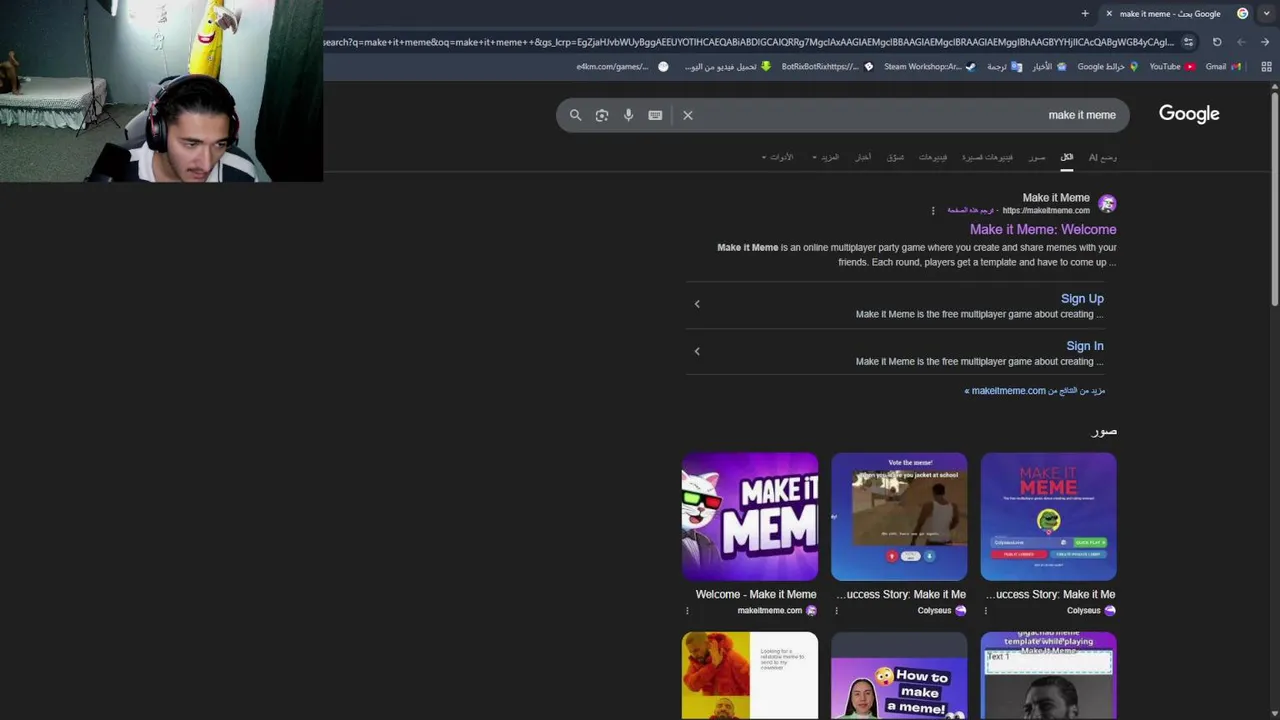
Task: Switch to أخبار news tab
Action: point(862,157)
